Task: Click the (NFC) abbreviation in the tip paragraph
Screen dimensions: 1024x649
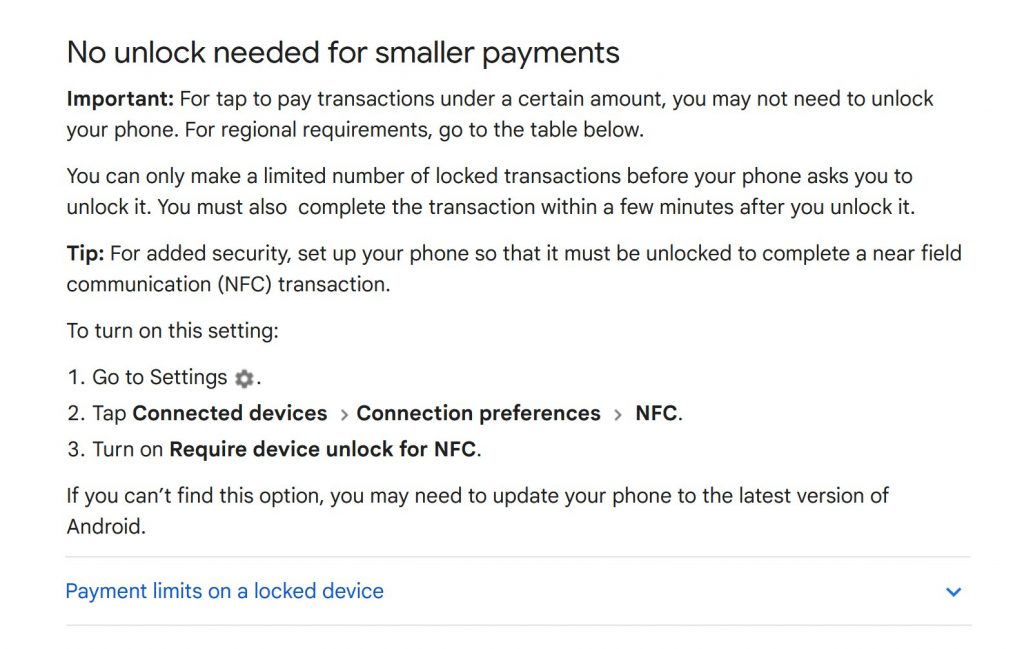Action: 244,285
